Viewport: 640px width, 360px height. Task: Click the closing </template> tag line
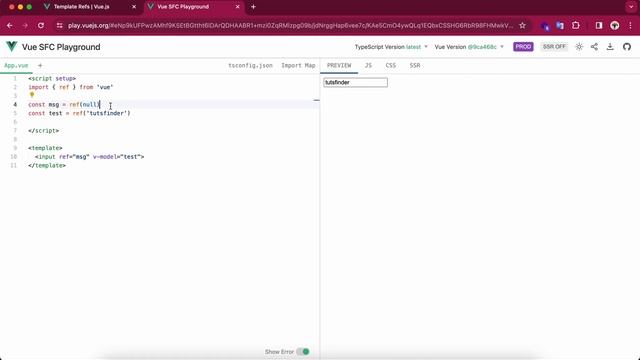pos(47,165)
